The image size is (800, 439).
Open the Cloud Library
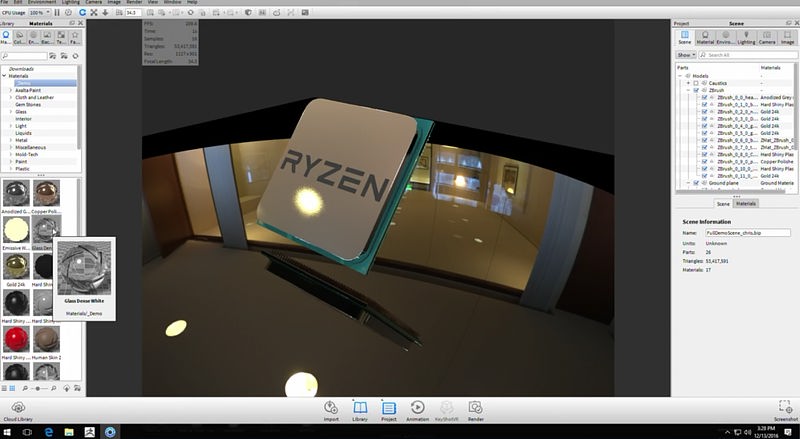coord(18,410)
